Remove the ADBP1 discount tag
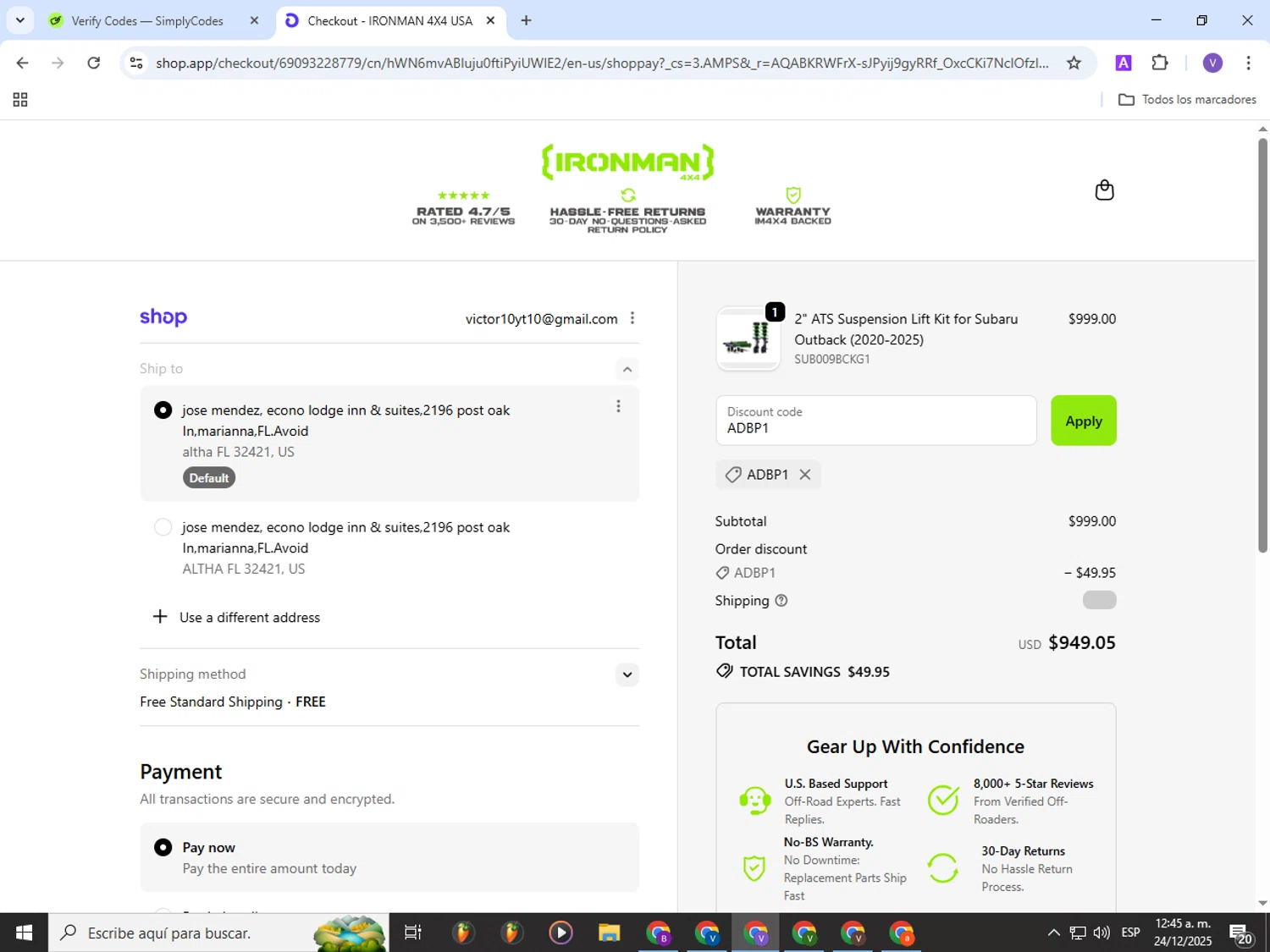Image resolution: width=1270 pixels, height=952 pixels. tap(805, 475)
